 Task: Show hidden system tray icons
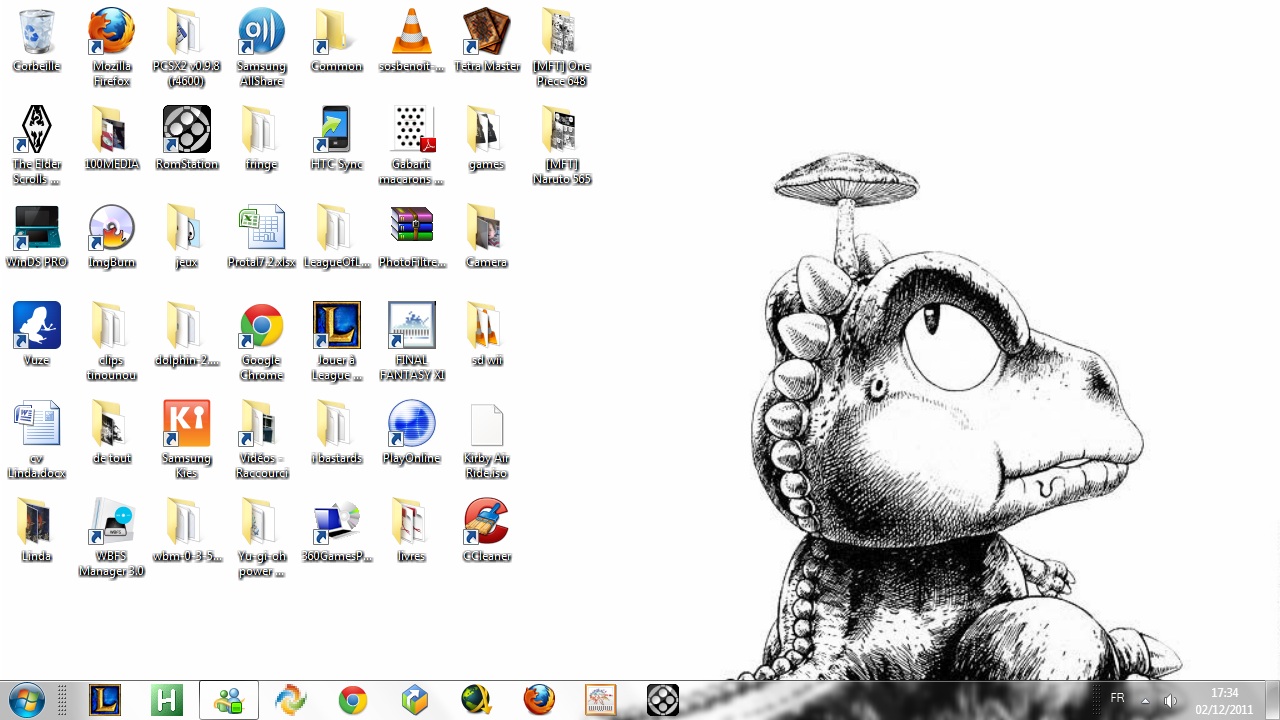(1145, 701)
